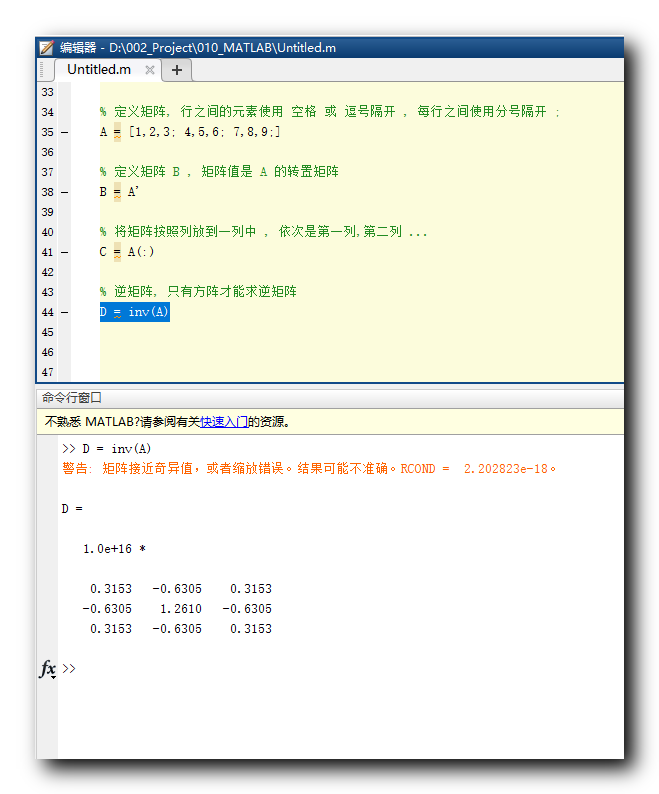Click line number 47 in gutter
This screenshot has height=794, width=659.
(48, 372)
